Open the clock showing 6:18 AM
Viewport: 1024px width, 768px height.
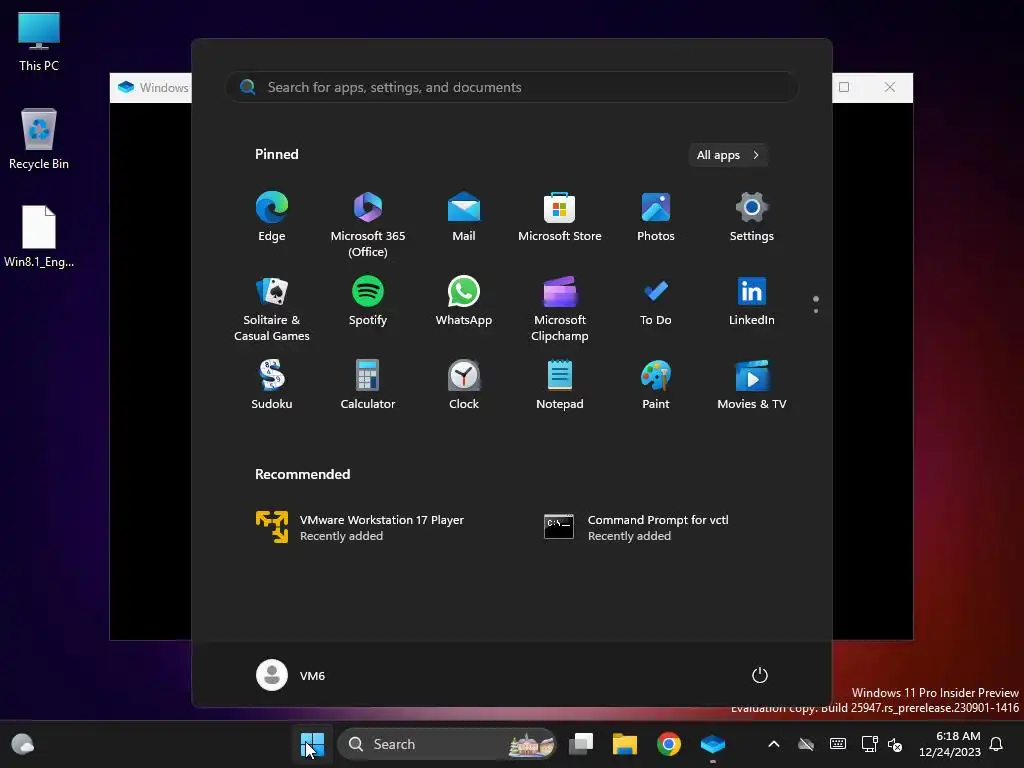950,744
